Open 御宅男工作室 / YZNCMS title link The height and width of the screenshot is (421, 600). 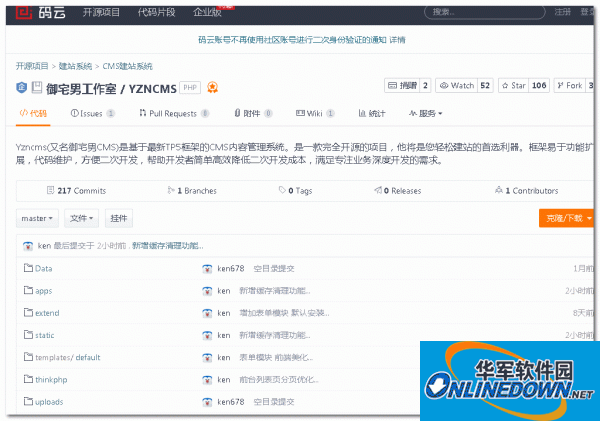(x=111, y=89)
